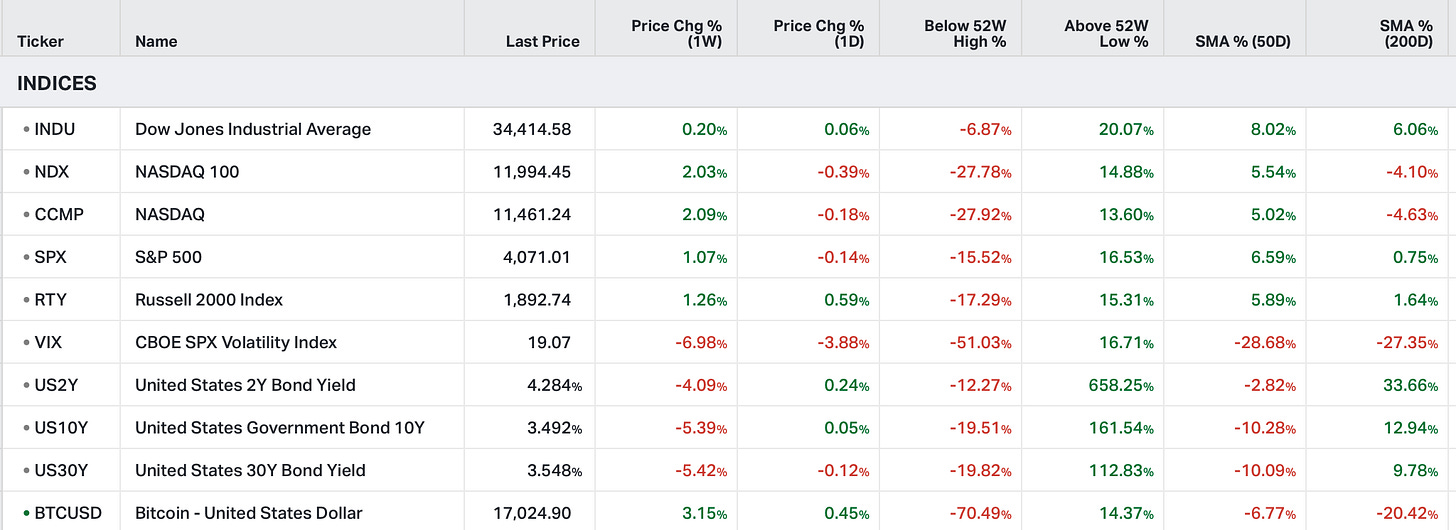The width and height of the screenshot is (1456, 530).
Task: Click NDX weekly change 2.03%
Action: pos(704,172)
